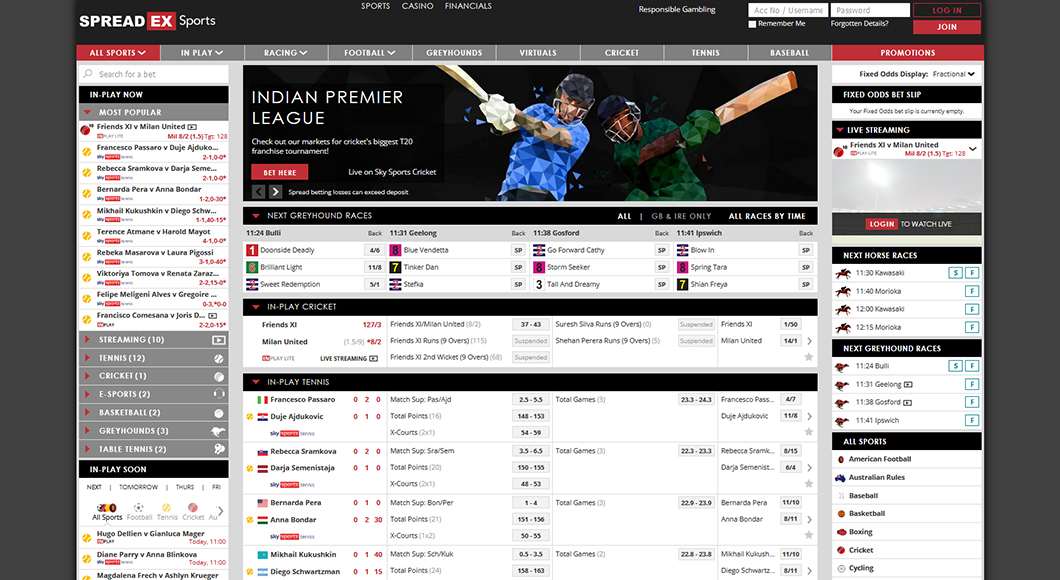
Task: Click the favourite star for Passaro v Ajdukovic
Action: (x=809, y=432)
